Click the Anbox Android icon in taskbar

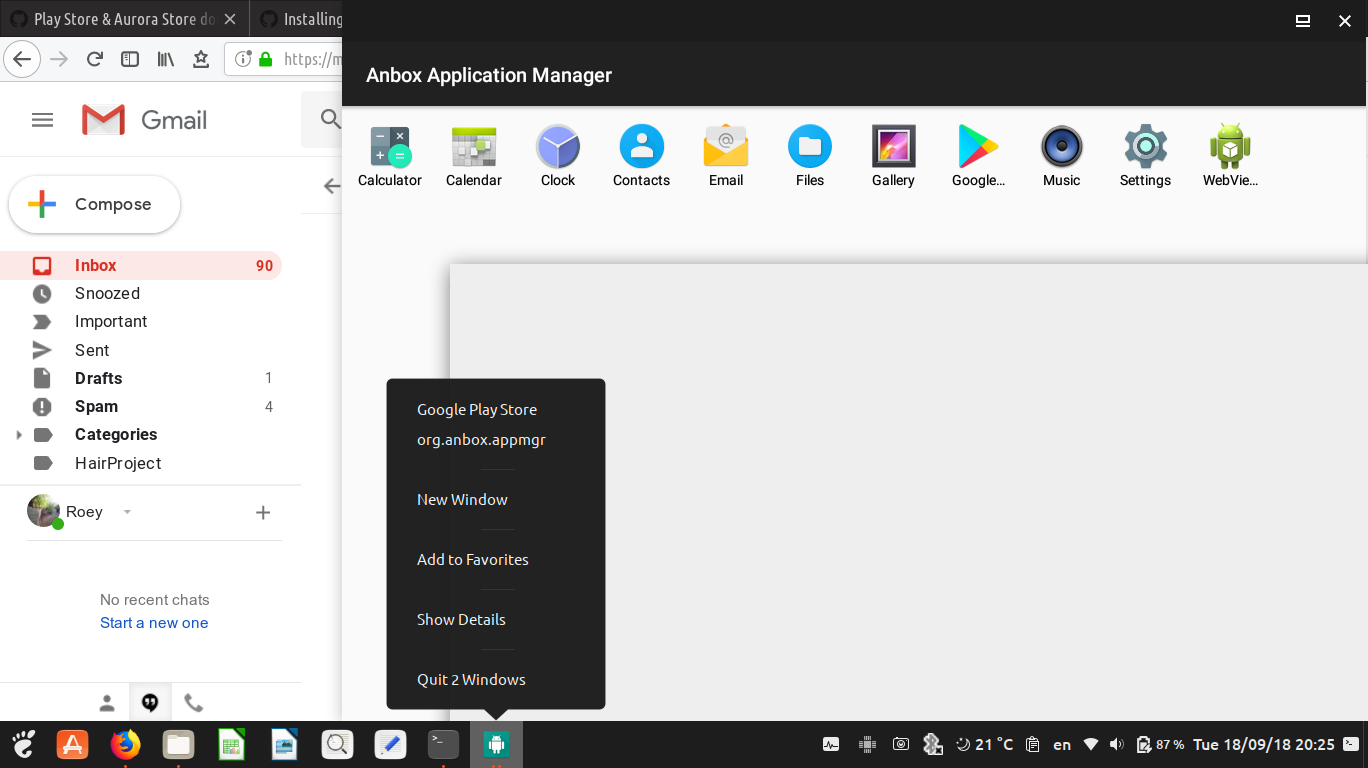coord(497,744)
